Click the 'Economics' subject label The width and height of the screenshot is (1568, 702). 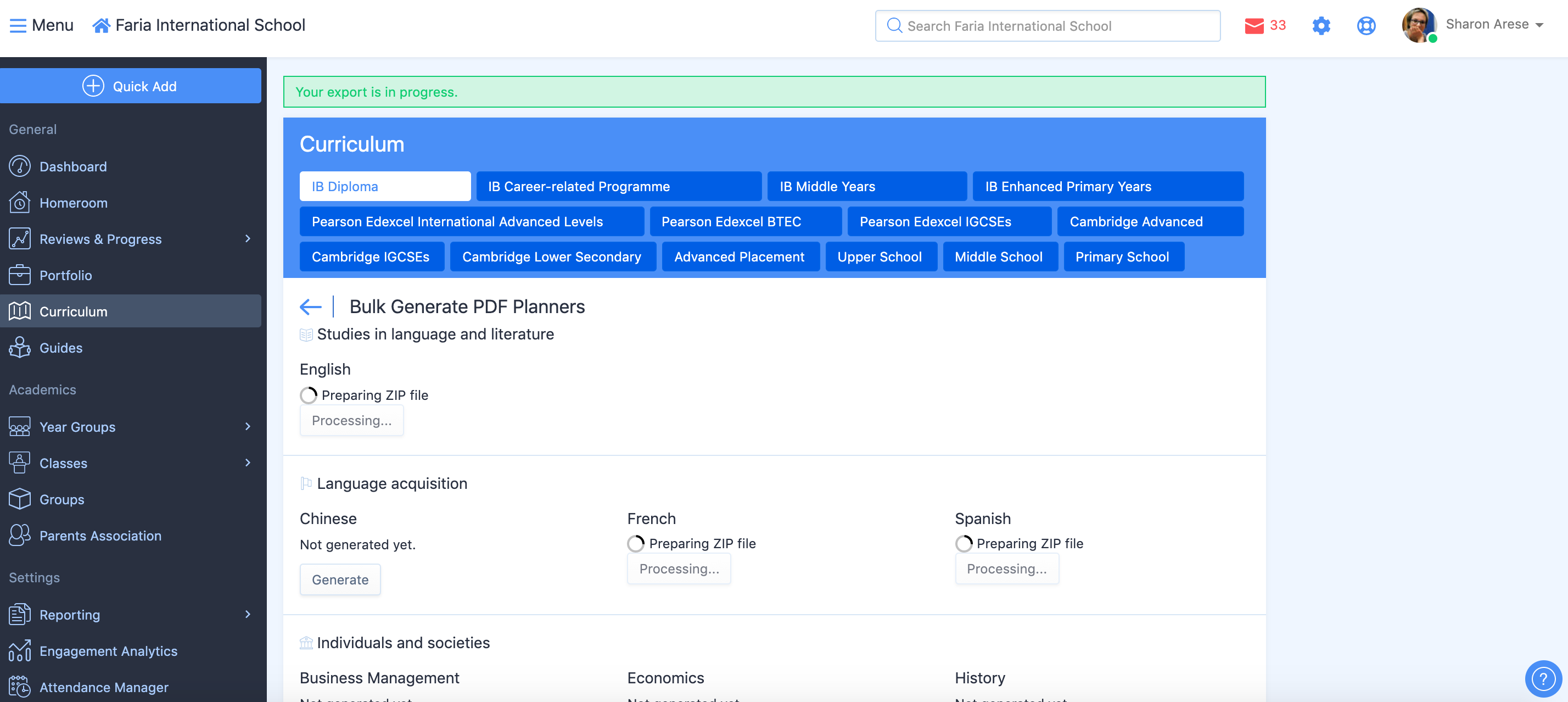point(665,678)
